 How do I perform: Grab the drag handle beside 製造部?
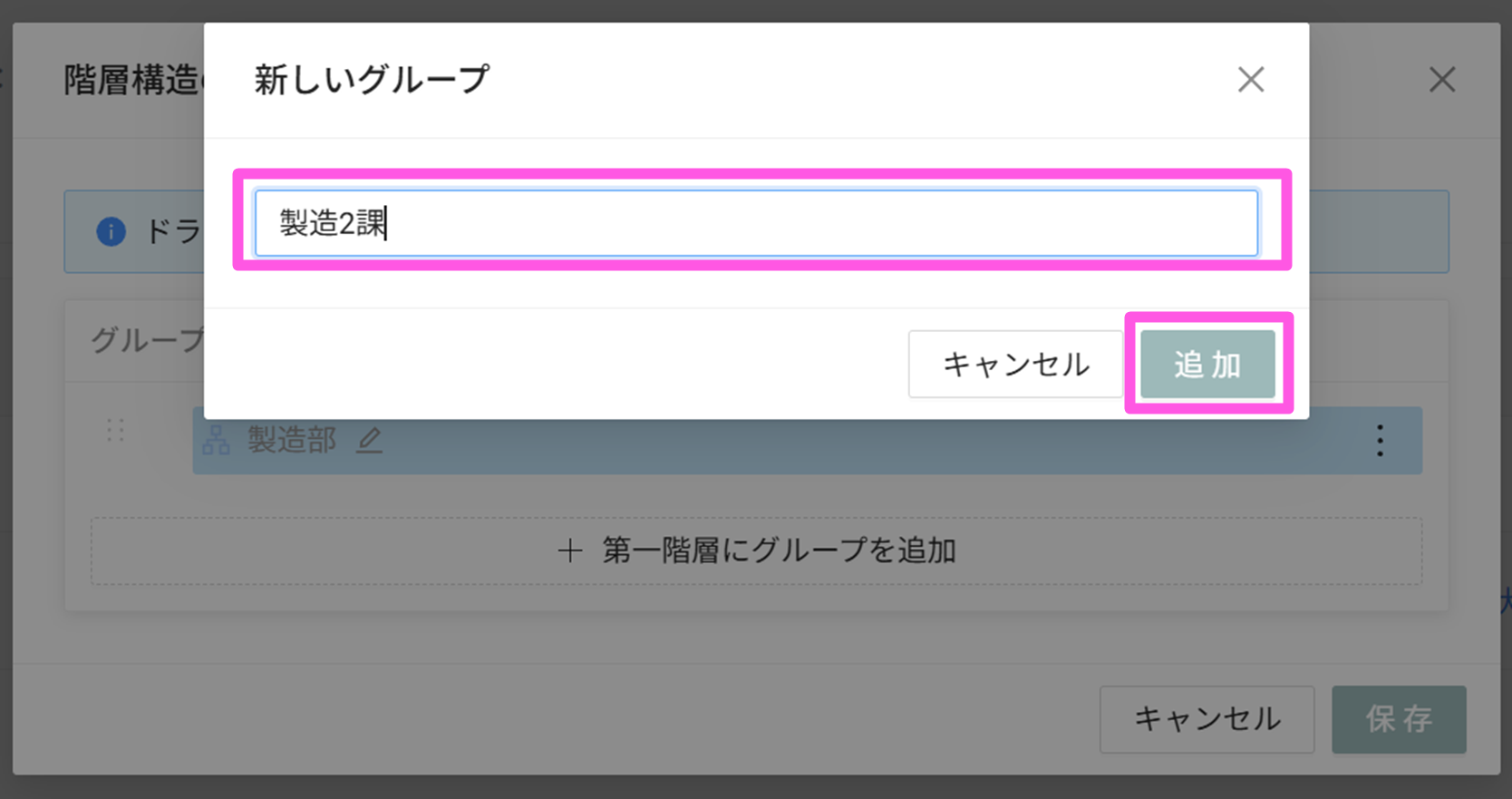point(115,431)
